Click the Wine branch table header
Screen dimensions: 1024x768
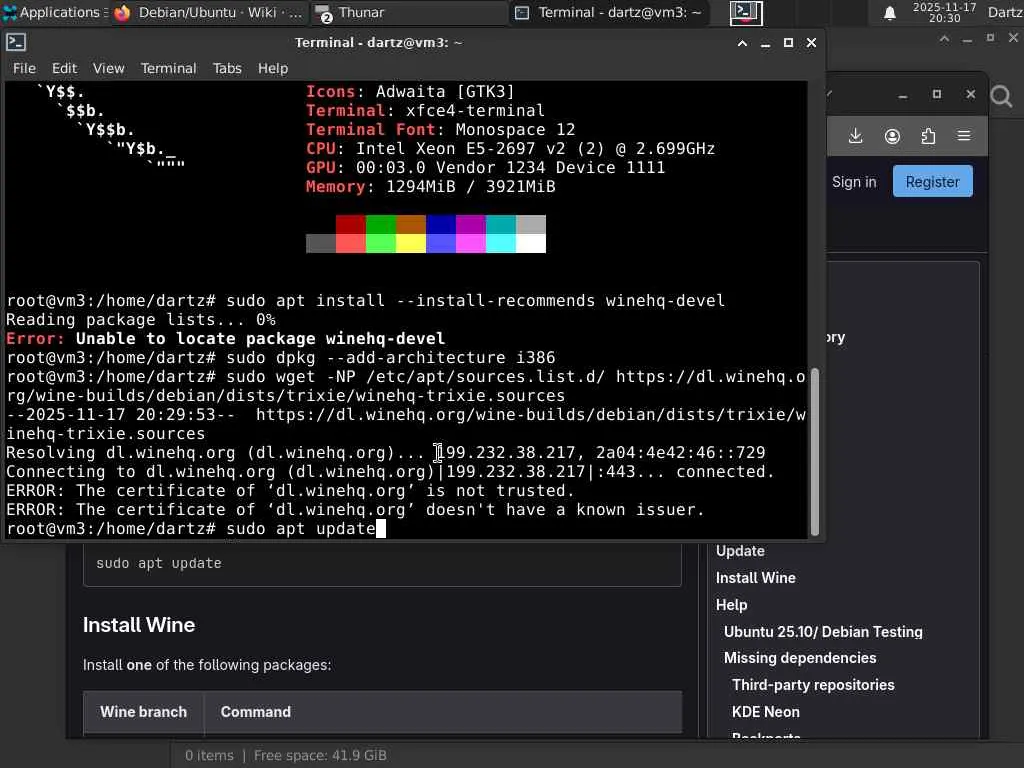click(x=144, y=712)
